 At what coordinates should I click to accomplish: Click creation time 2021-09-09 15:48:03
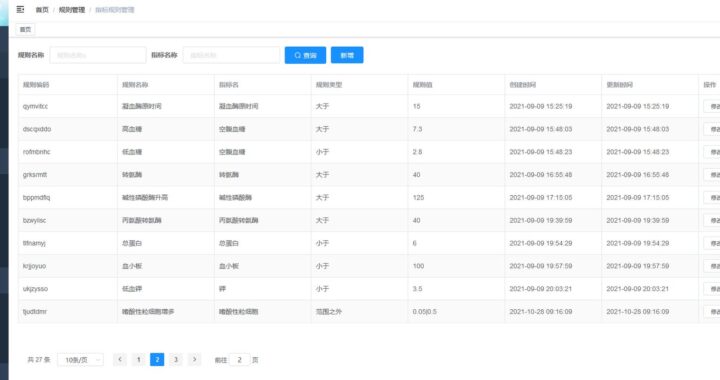(x=541, y=129)
